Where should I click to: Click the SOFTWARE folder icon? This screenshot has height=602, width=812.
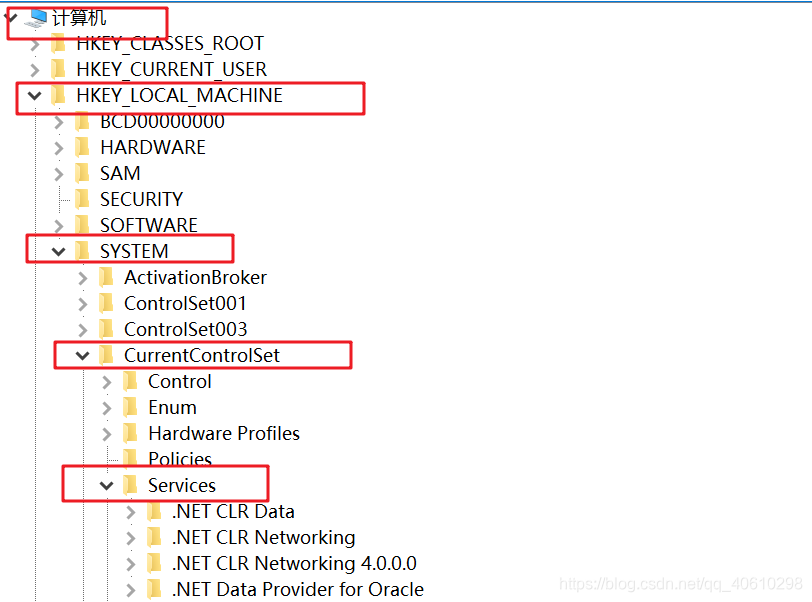tap(82, 225)
